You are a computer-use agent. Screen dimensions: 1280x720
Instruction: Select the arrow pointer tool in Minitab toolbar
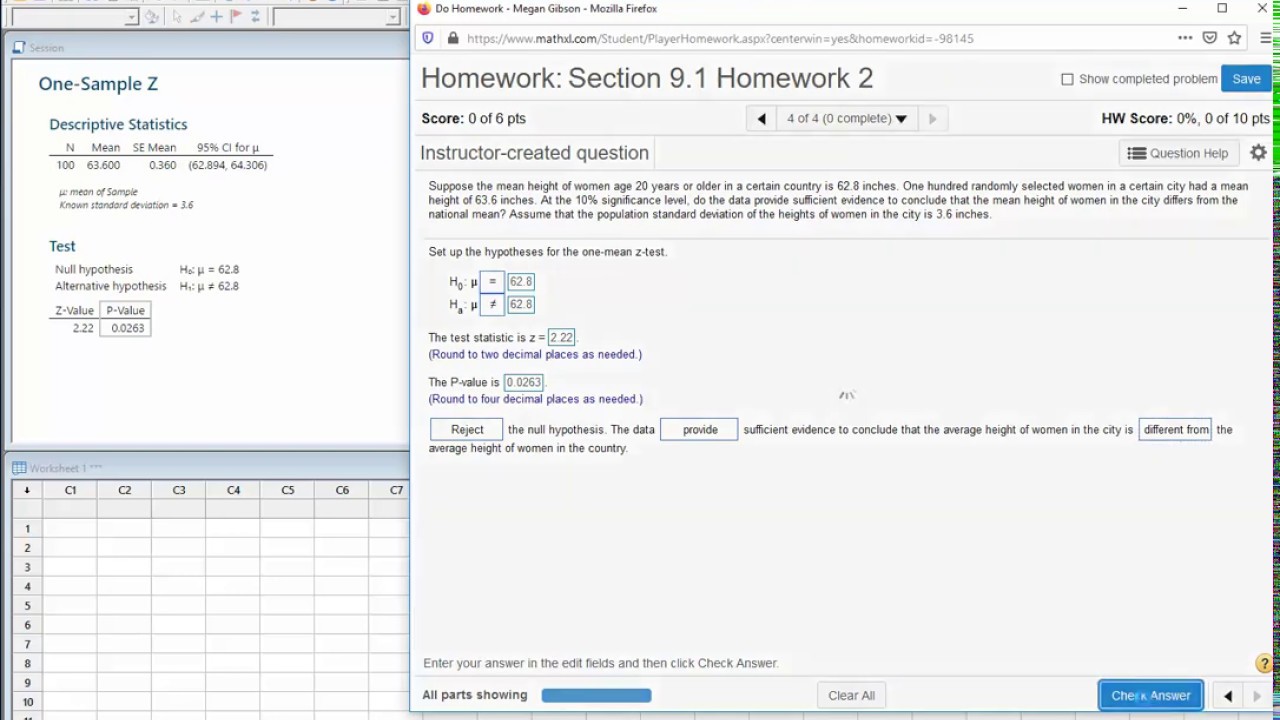177,17
